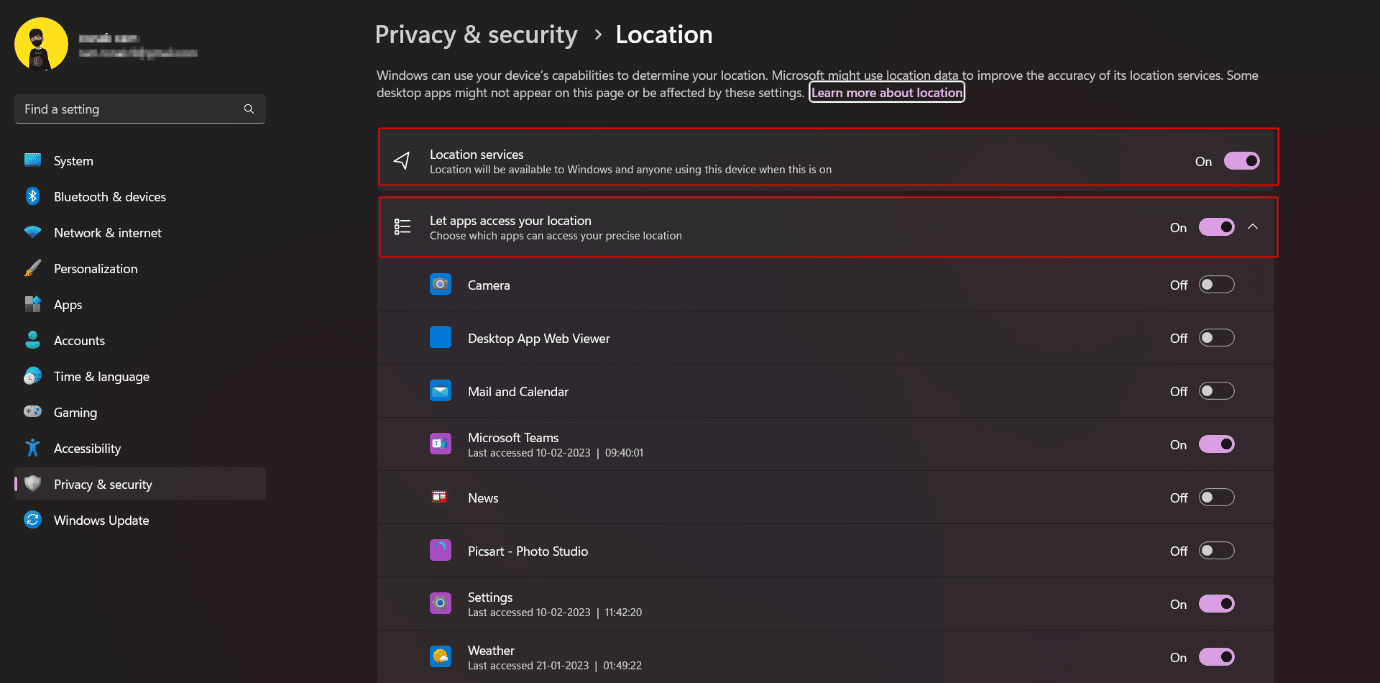The image size is (1380, 683).
Task: Turn on Mail and Calendar location toggle
Action: (x=1216, y=391)
